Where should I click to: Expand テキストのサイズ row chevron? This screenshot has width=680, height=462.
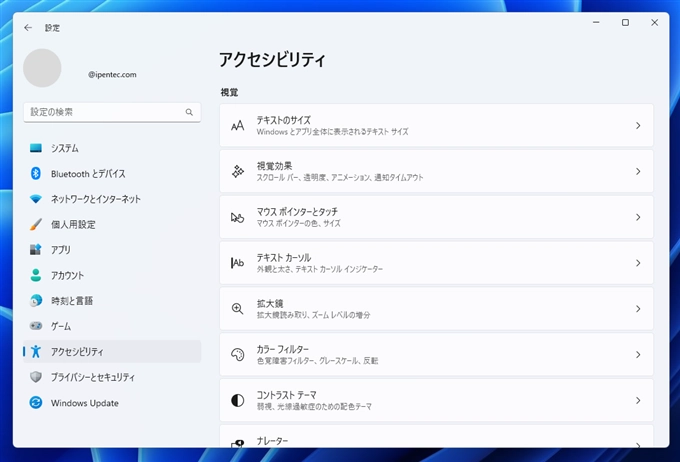[638, 126]
